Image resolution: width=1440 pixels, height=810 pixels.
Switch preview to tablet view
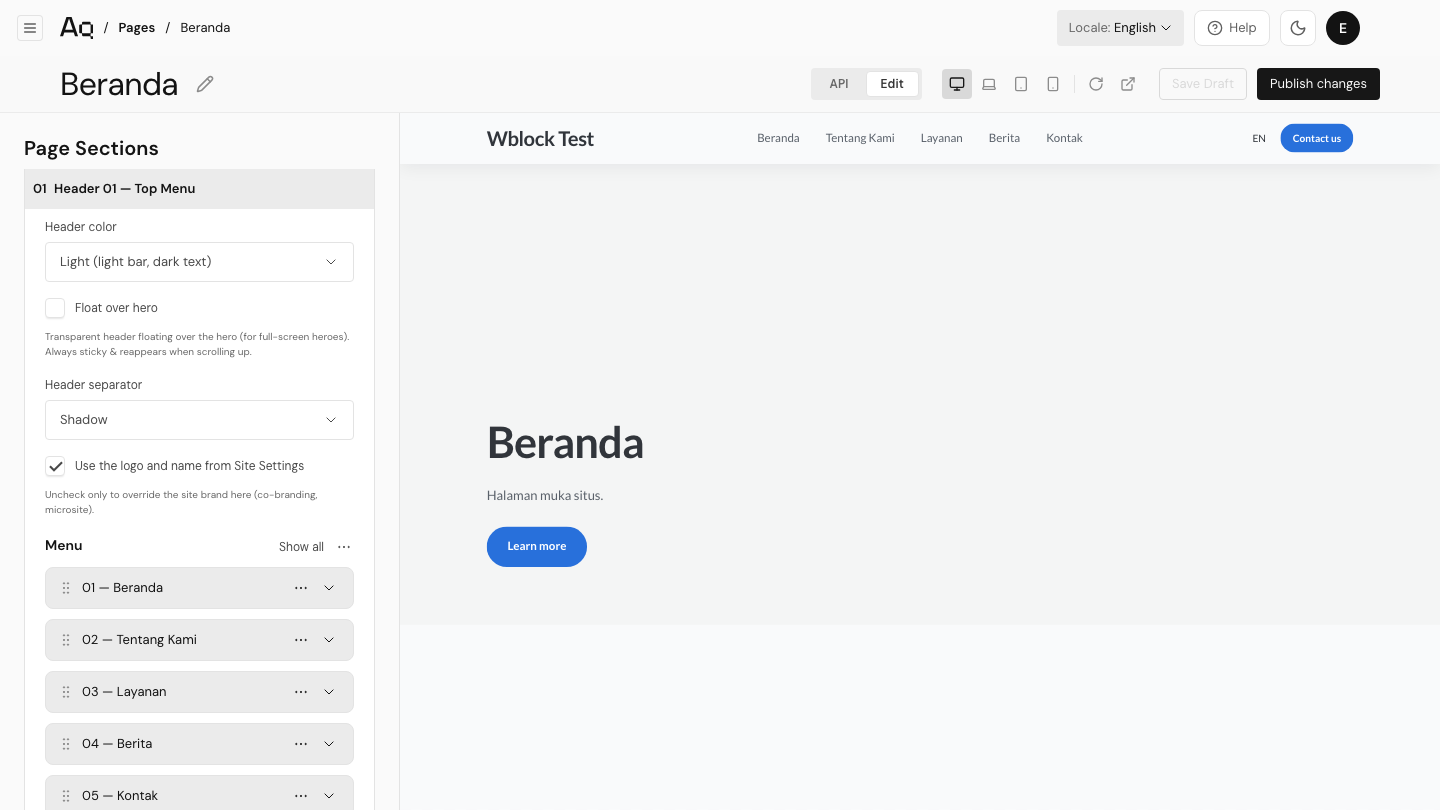pyautogui.click(x=1021, y=84)
